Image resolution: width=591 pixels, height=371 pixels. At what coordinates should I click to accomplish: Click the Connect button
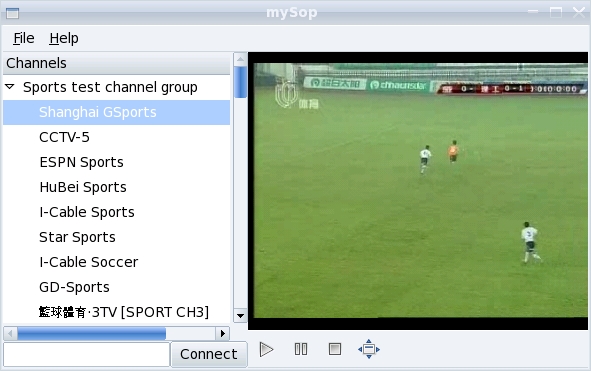[x=209, y=354]
